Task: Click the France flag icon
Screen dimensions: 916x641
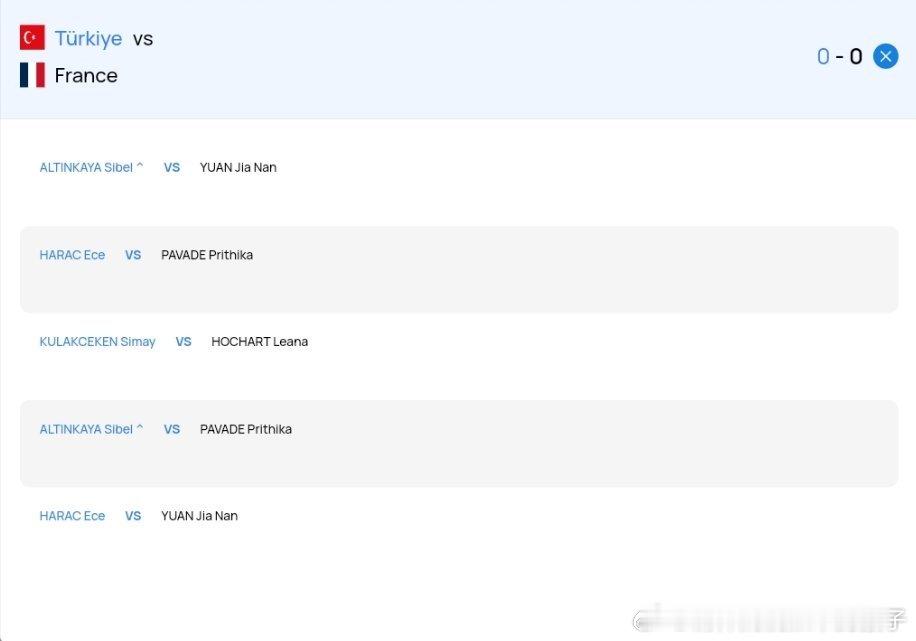Action: coord(32,75)
